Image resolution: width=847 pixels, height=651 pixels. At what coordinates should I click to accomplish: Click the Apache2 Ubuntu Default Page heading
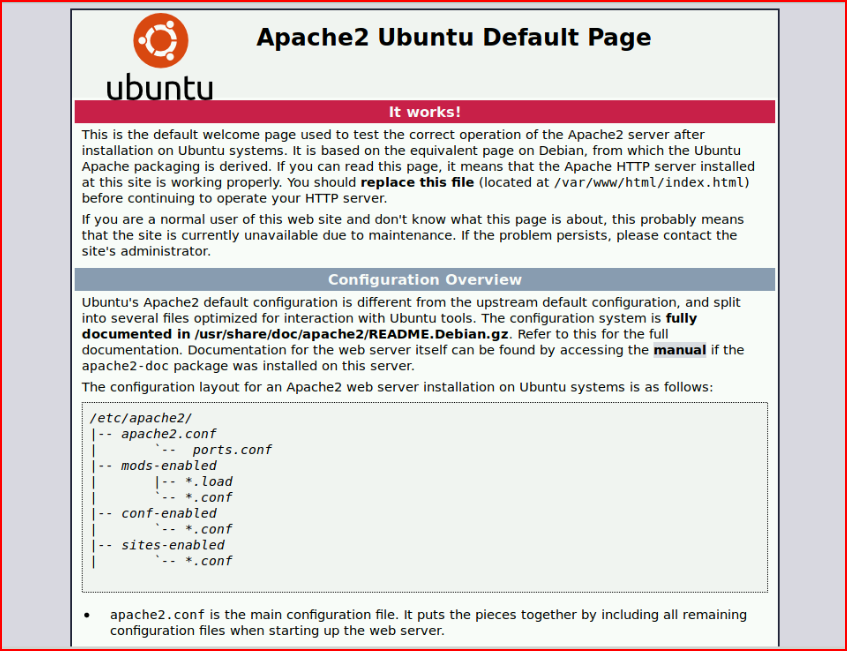[454, 37]
